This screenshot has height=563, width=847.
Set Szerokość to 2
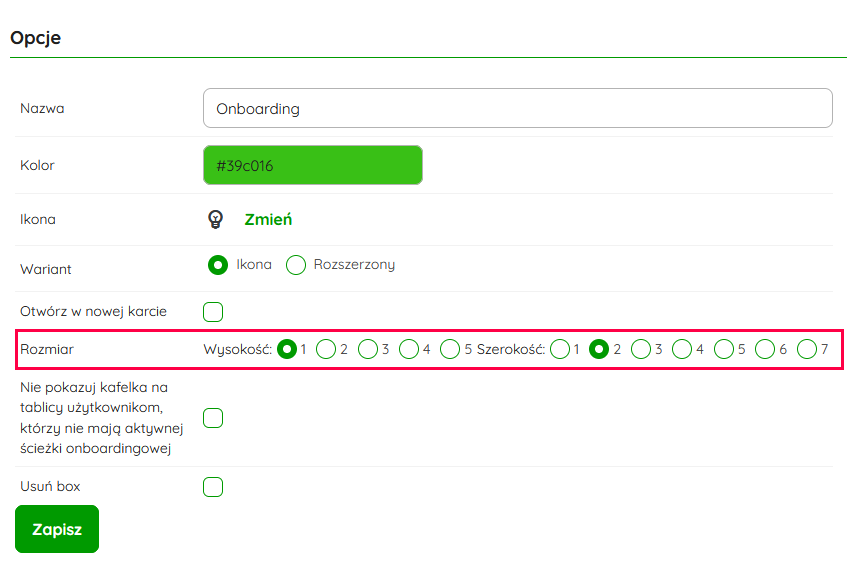[599, 349]
